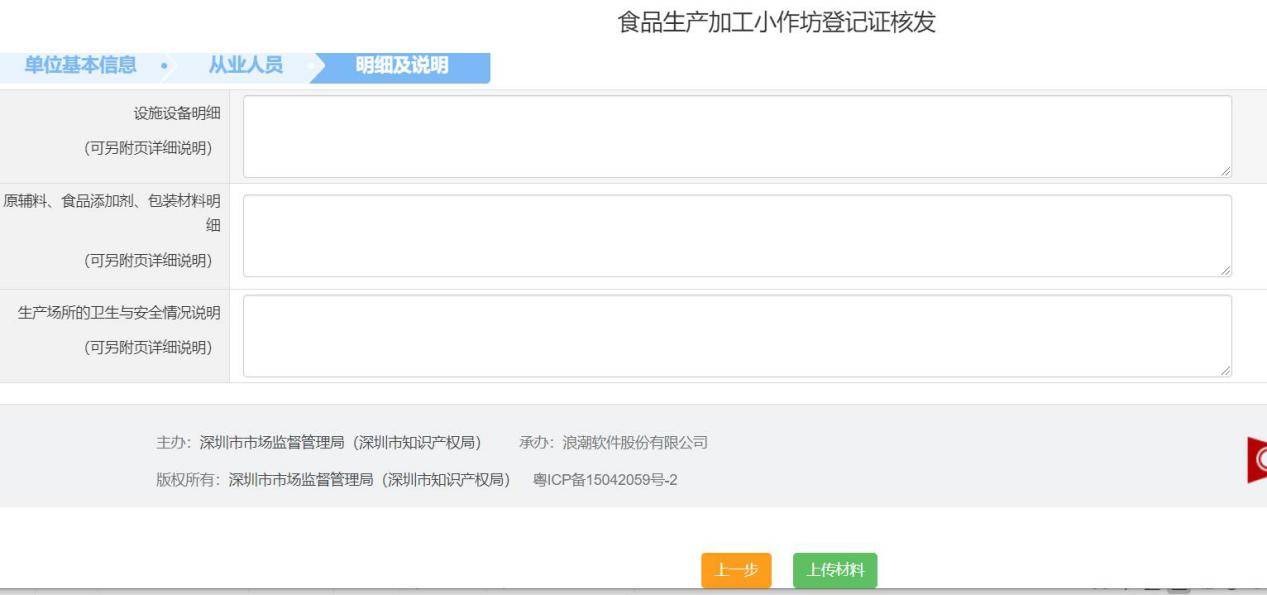Image resolution: width=1267 pixels, height=595 pixels.
Task: Click resize handle of 卫生与安全情况说明 text box
Action: tap(1225, 371)
